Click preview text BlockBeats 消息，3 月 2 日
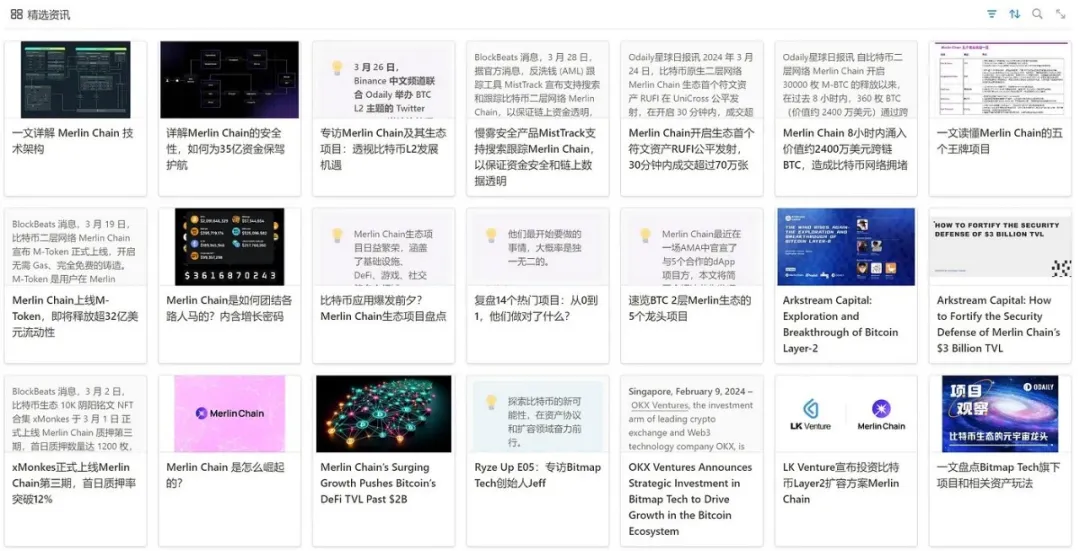The width and height of the screenshot is (1080, 551). [x=73, y=418]
